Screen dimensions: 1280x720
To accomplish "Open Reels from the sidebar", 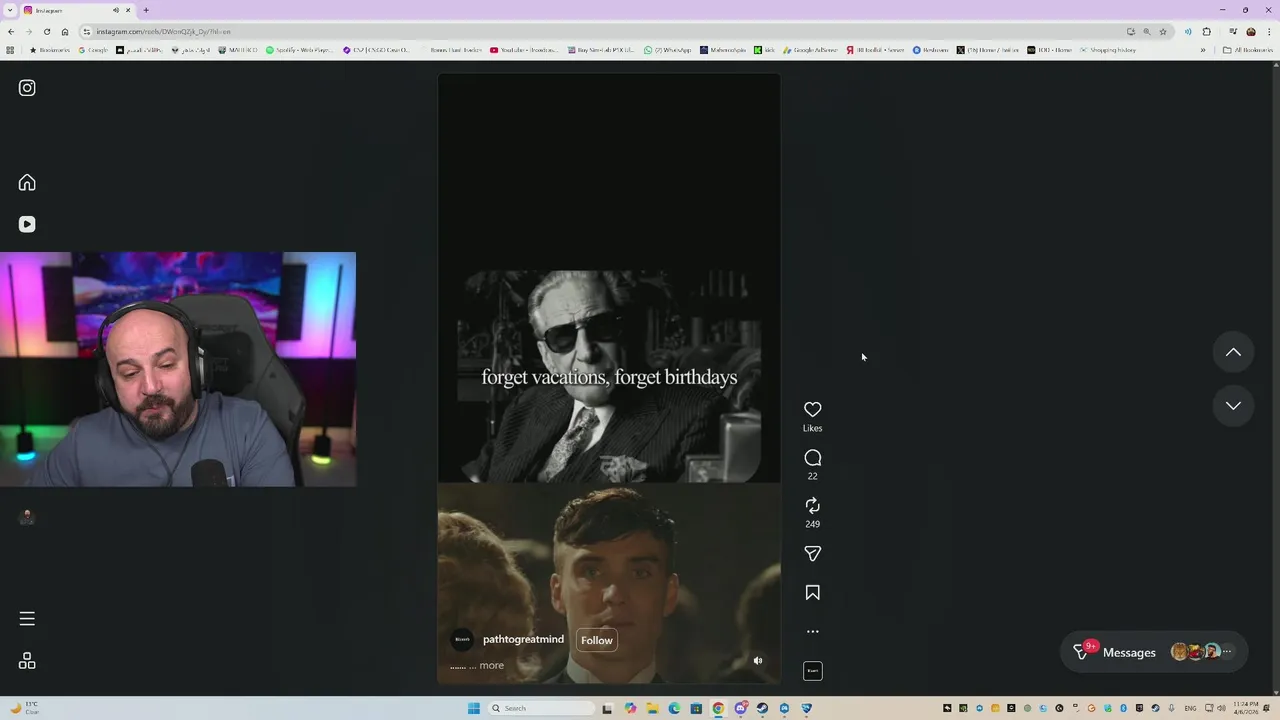I will pos(27,224).
